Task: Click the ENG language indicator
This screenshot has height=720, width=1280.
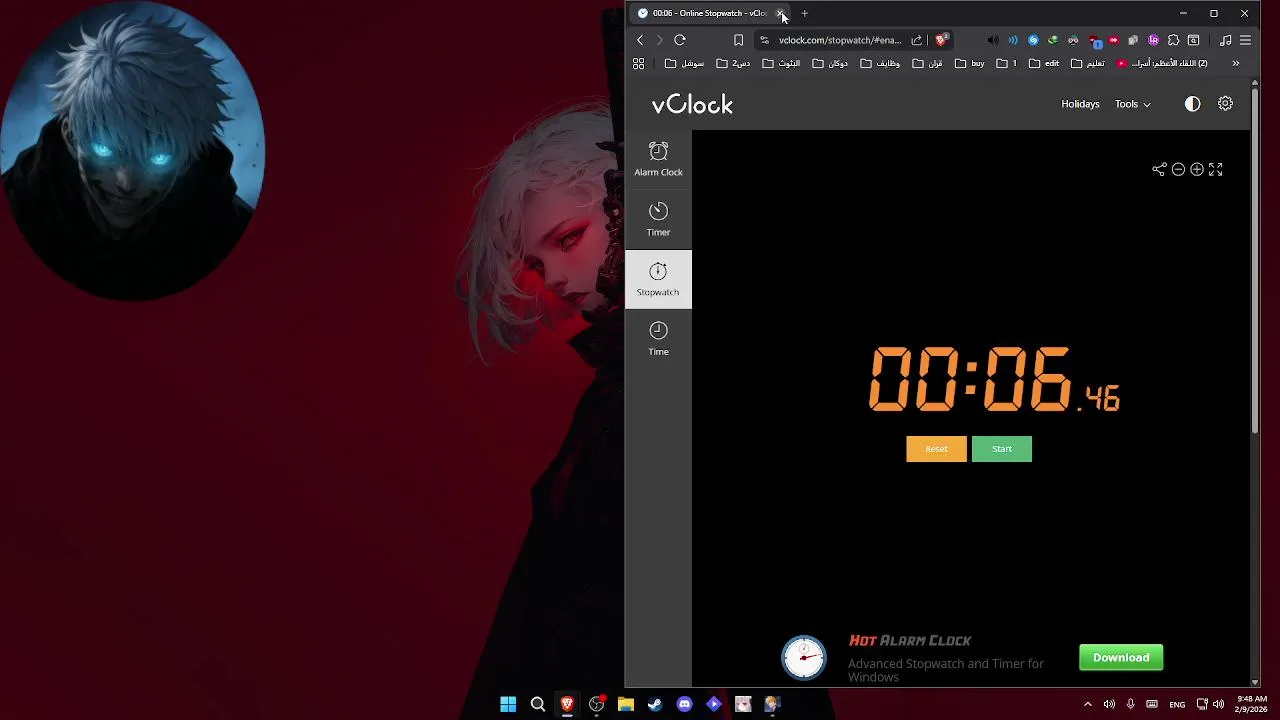Action: point(1177,704)
